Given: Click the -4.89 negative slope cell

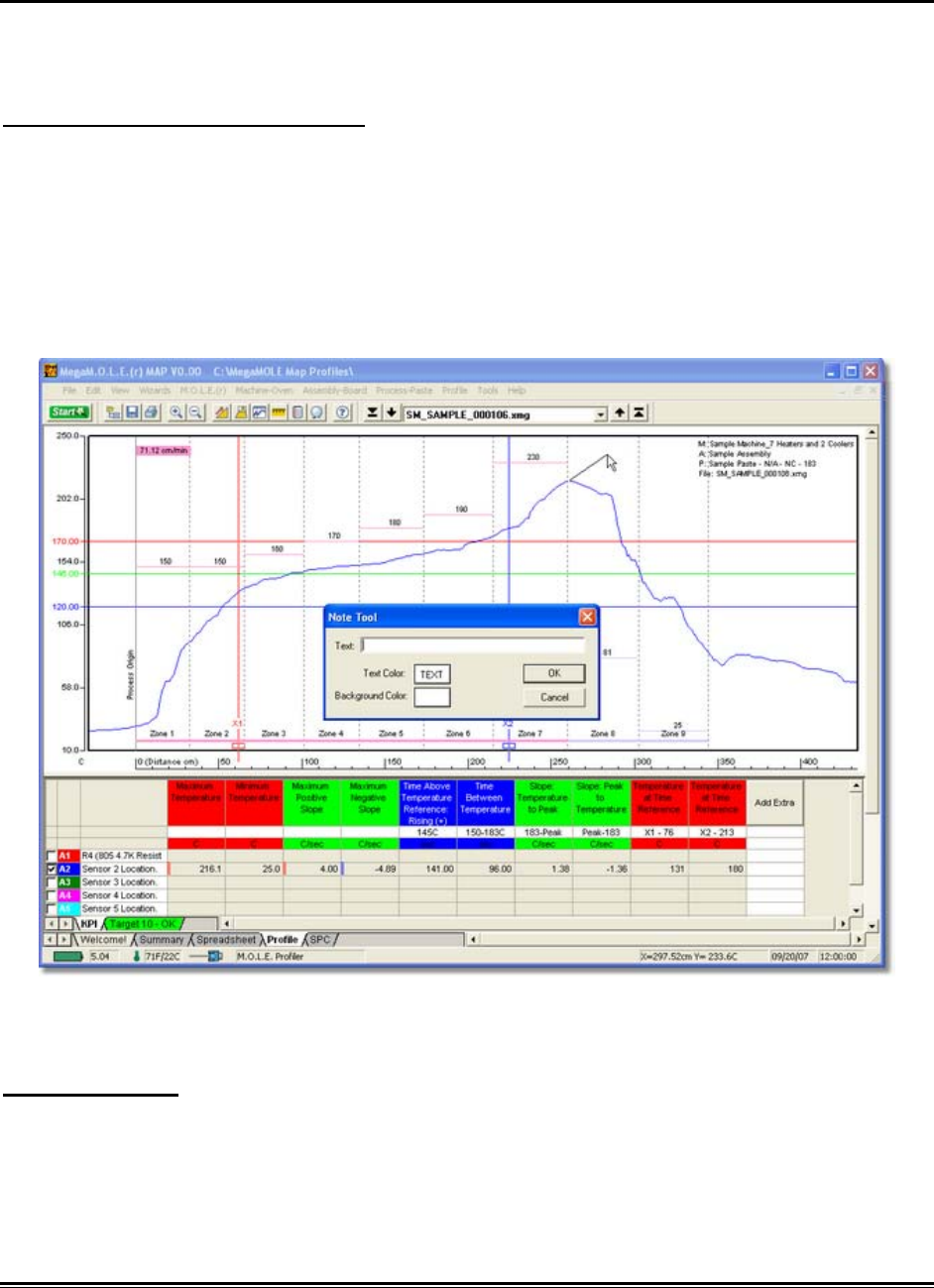Looking at the screenshot, I should click(369, 869).
